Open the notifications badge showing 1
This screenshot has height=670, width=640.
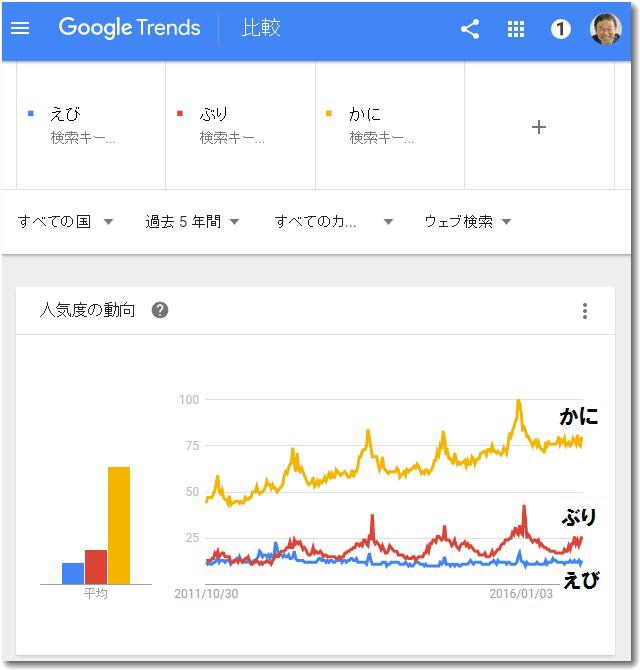pos(561,29)
